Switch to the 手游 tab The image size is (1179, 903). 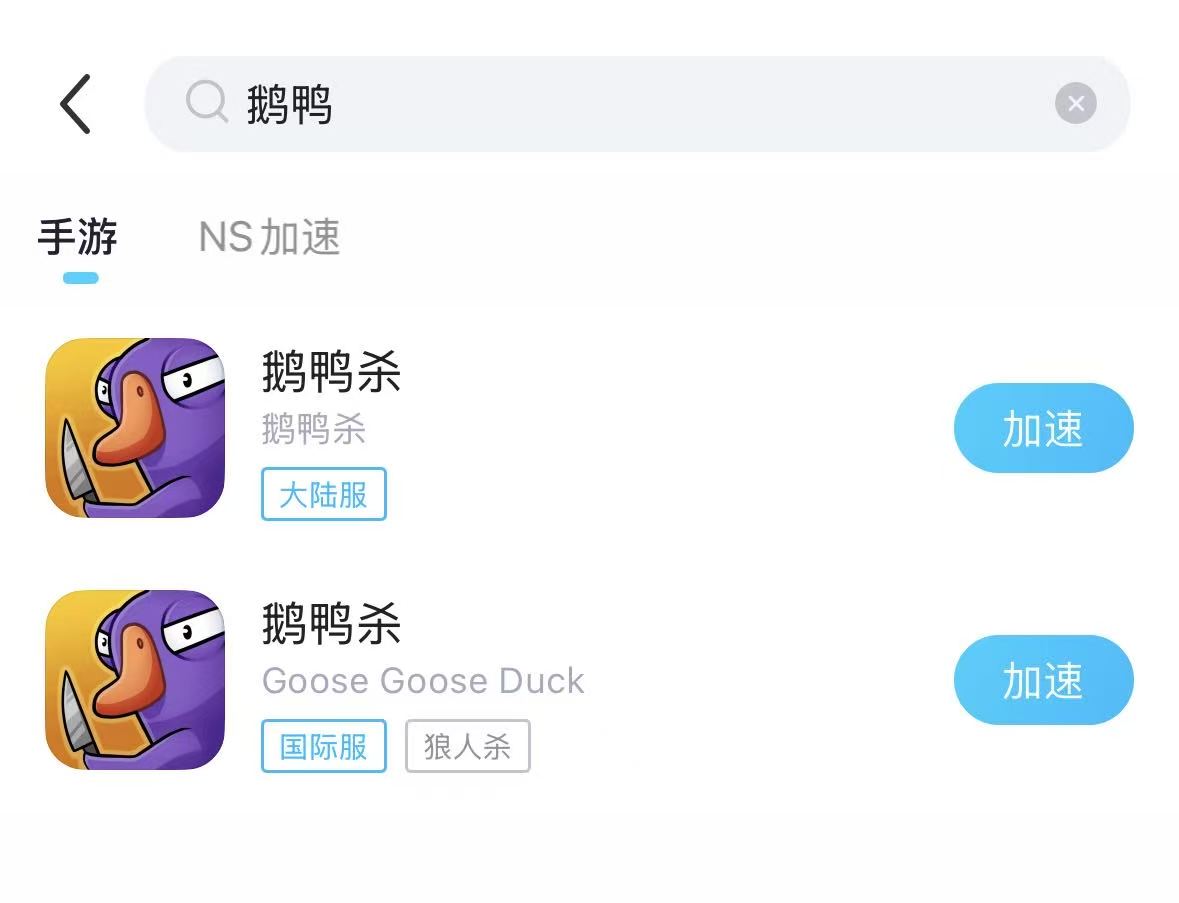point(78,237)
